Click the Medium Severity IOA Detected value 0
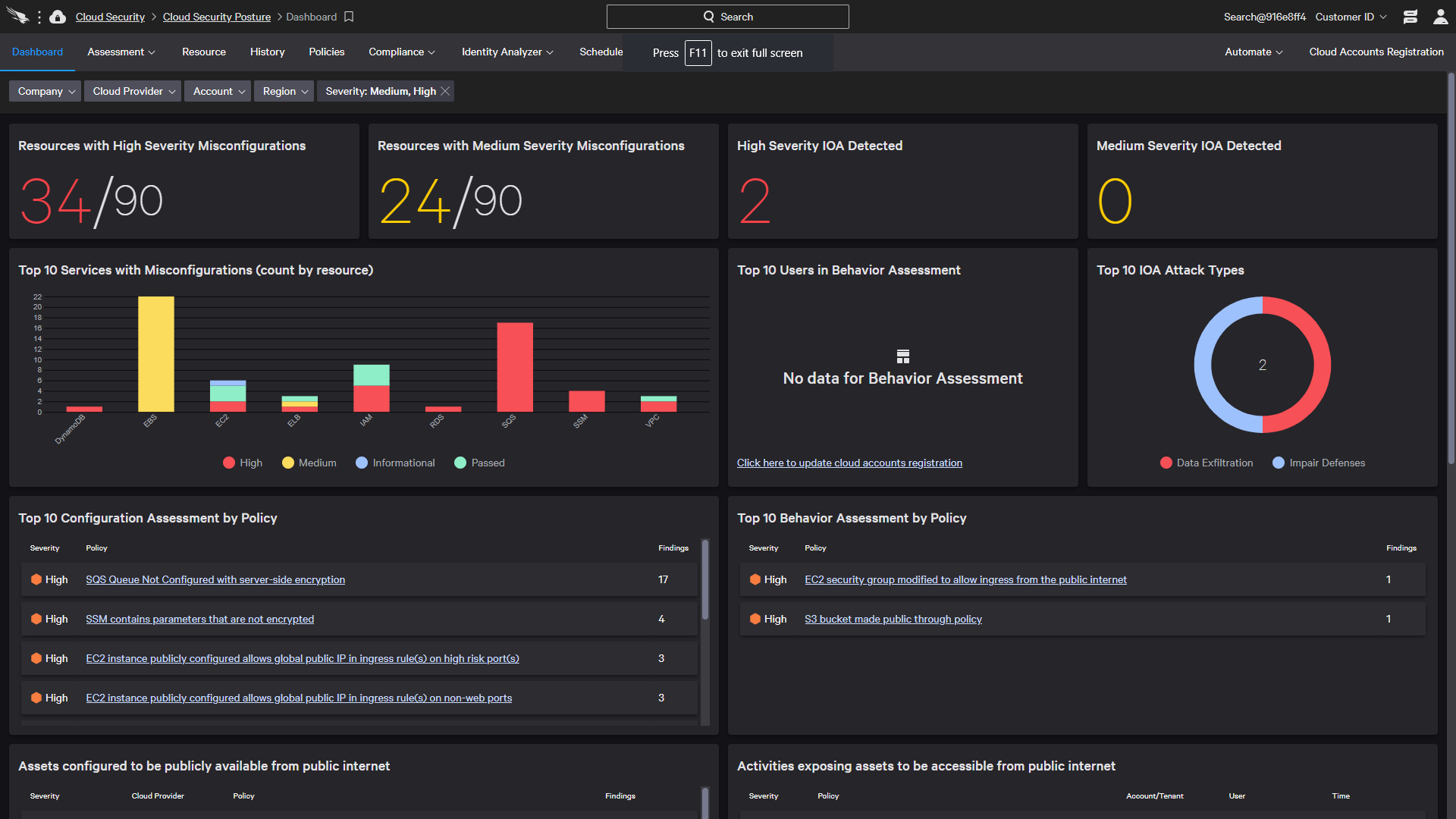Image resolution: width=1456 pixels, height=819 pixels. pos(1115,201)
